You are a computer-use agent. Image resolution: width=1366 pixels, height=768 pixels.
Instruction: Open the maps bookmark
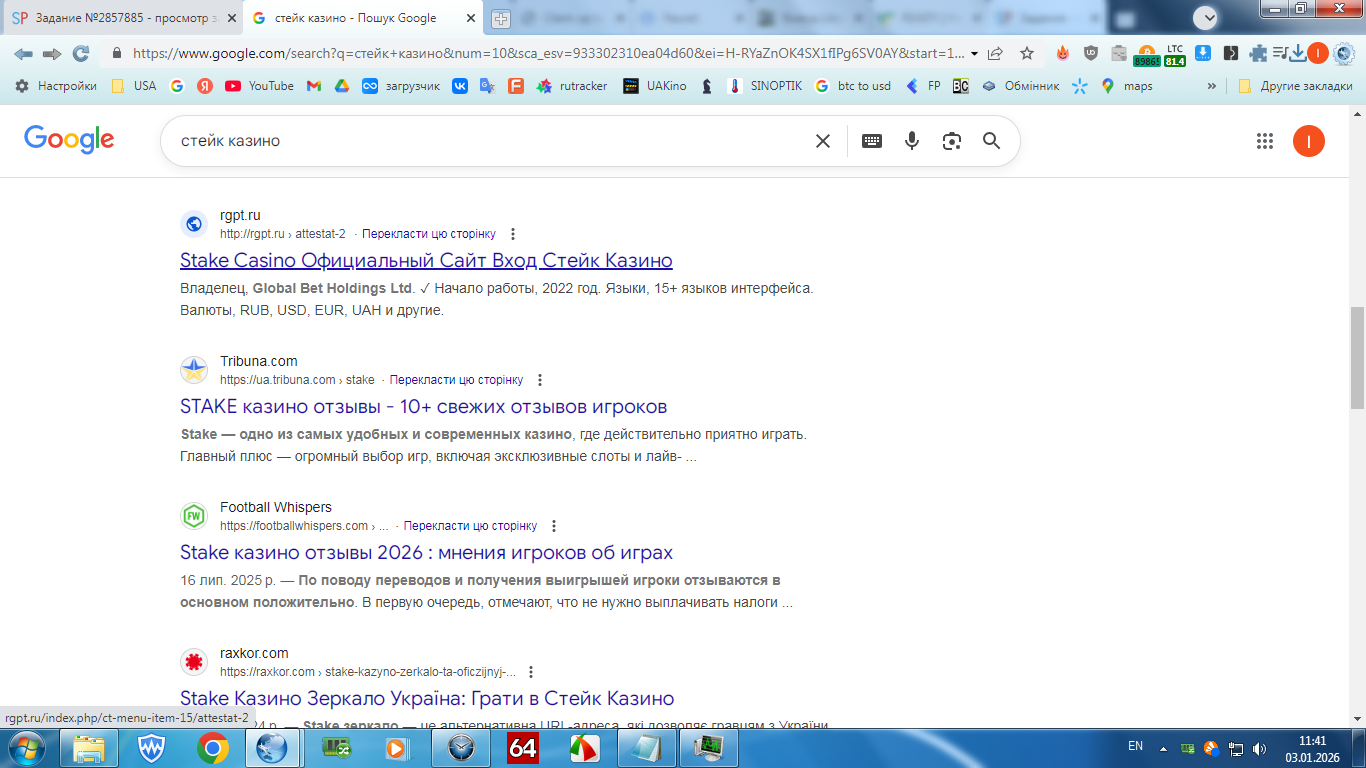(1127, 86)
